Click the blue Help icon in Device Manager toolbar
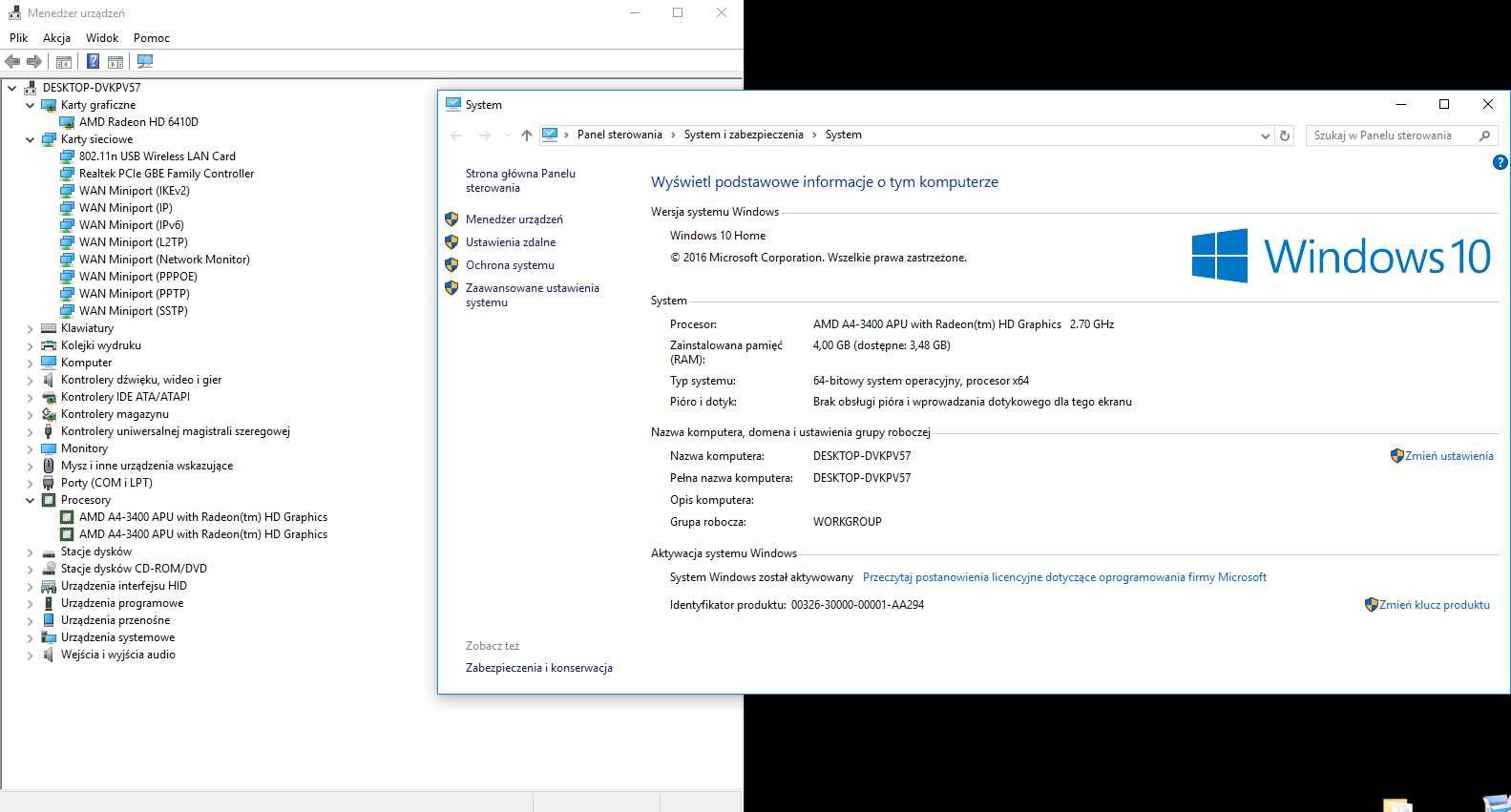 coord(93,62)
